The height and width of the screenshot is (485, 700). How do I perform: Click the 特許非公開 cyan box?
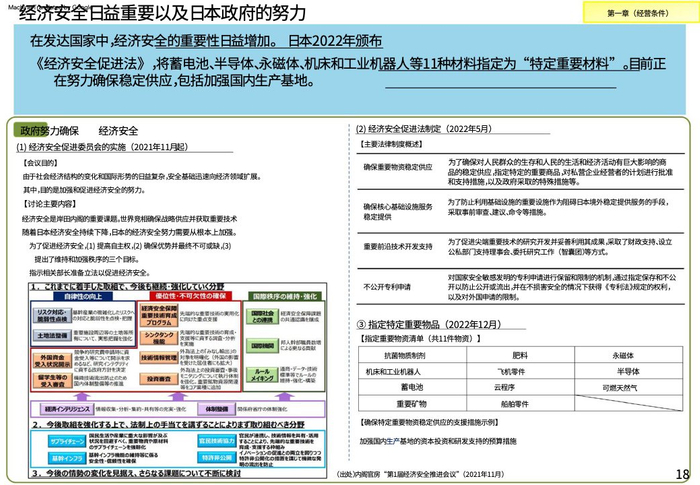[217, 458]
